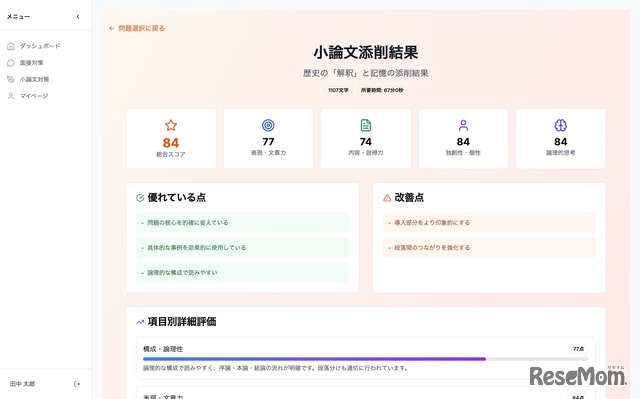This screenshot has height=399, width=640.
Task: Click the 77点 score badge
Action: [578, 349]
